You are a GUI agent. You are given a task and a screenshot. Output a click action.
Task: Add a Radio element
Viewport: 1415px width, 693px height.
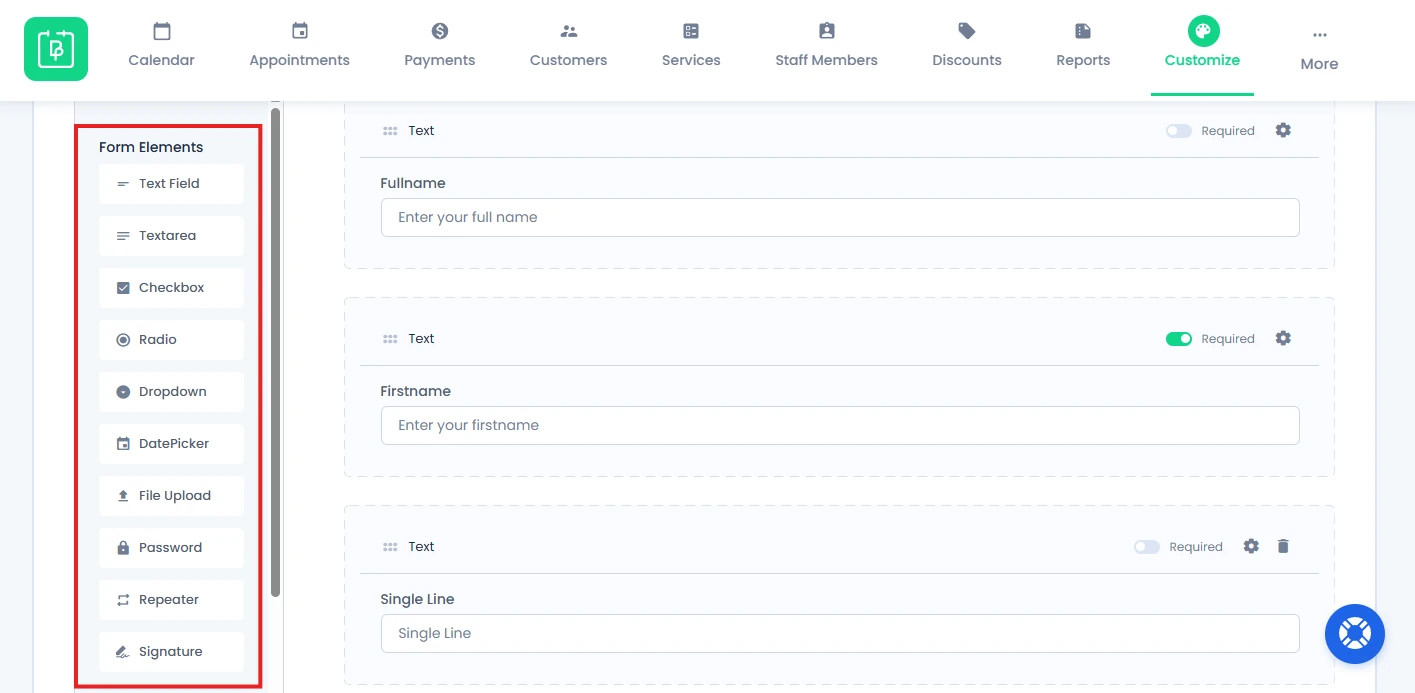pos(171,340)
